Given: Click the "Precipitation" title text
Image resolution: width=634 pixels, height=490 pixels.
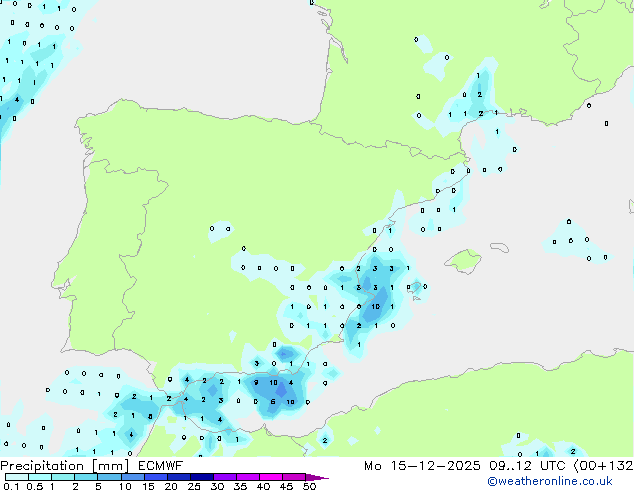Looking at the screenshot, I should pos(44,466).
